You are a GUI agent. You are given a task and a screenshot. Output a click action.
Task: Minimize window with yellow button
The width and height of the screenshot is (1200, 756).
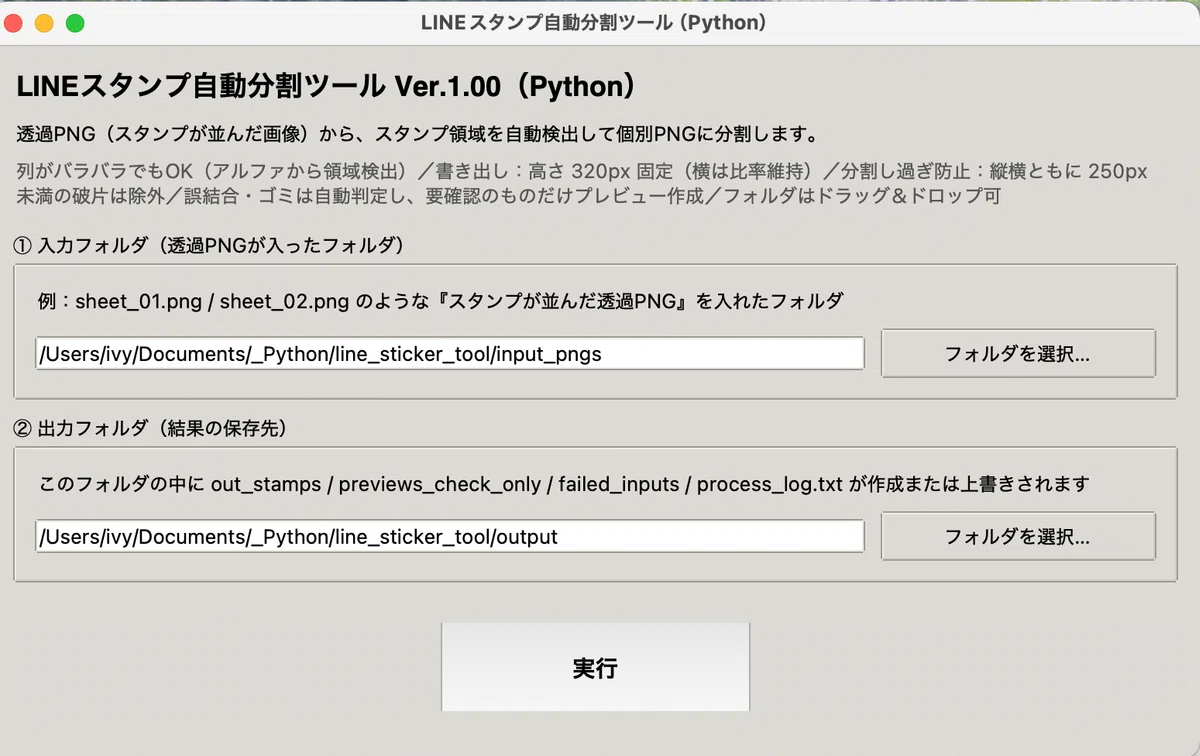pos(44,22)
